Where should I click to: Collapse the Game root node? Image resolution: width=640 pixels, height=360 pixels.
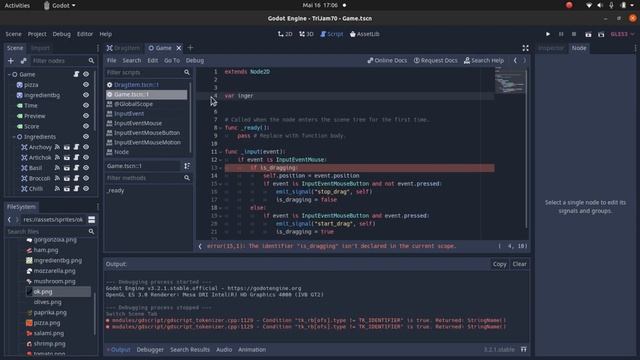click(9, 74)
